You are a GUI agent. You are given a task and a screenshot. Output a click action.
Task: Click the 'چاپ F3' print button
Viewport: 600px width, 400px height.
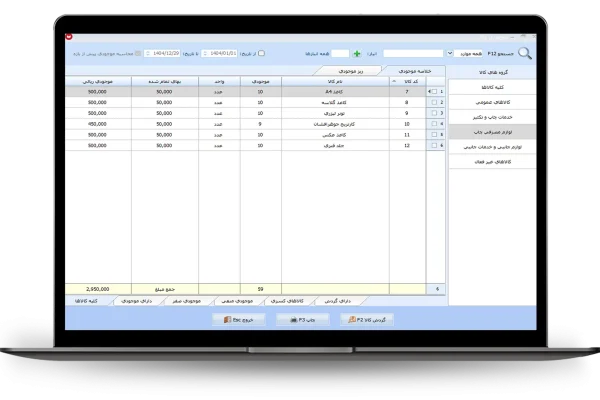point(303,320)
